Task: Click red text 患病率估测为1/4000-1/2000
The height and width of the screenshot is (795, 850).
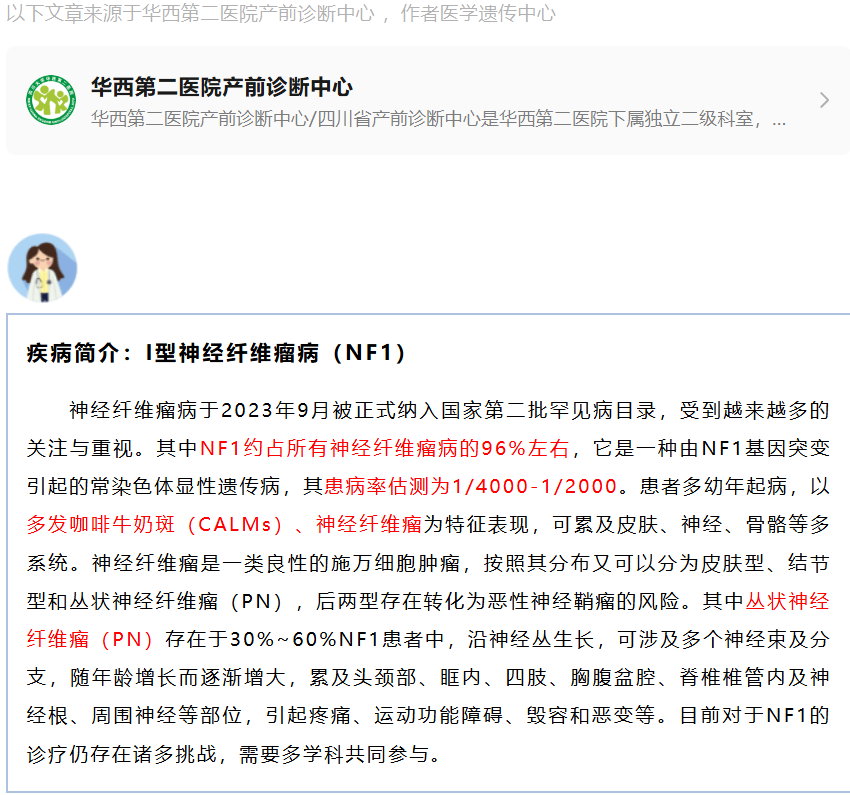Action: (471, 486)
